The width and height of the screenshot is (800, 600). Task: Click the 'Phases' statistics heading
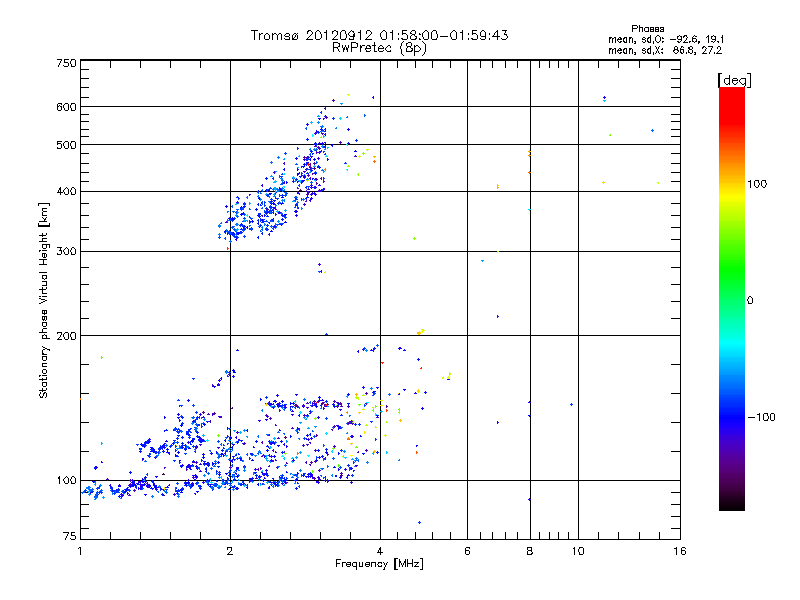click(x=647, y=29)
